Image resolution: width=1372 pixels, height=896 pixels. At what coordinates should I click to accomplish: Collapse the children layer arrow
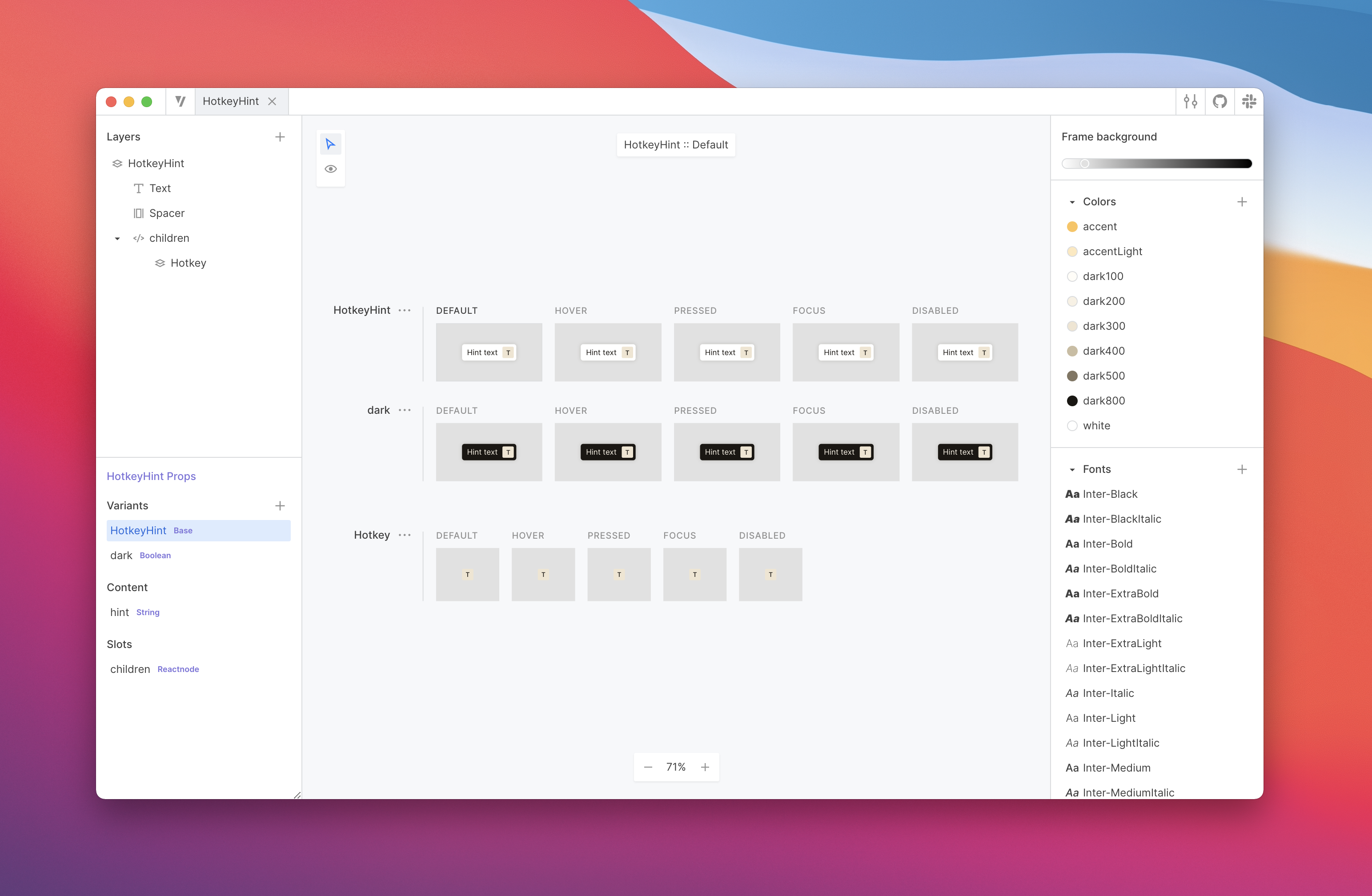117,239
